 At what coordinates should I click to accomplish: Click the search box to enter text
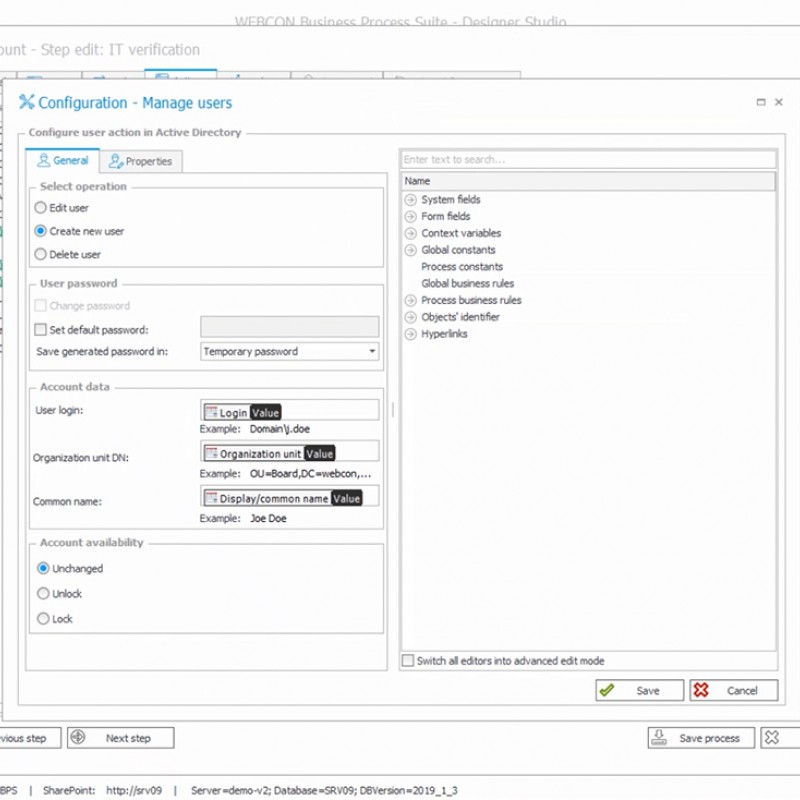pos(588,160)
